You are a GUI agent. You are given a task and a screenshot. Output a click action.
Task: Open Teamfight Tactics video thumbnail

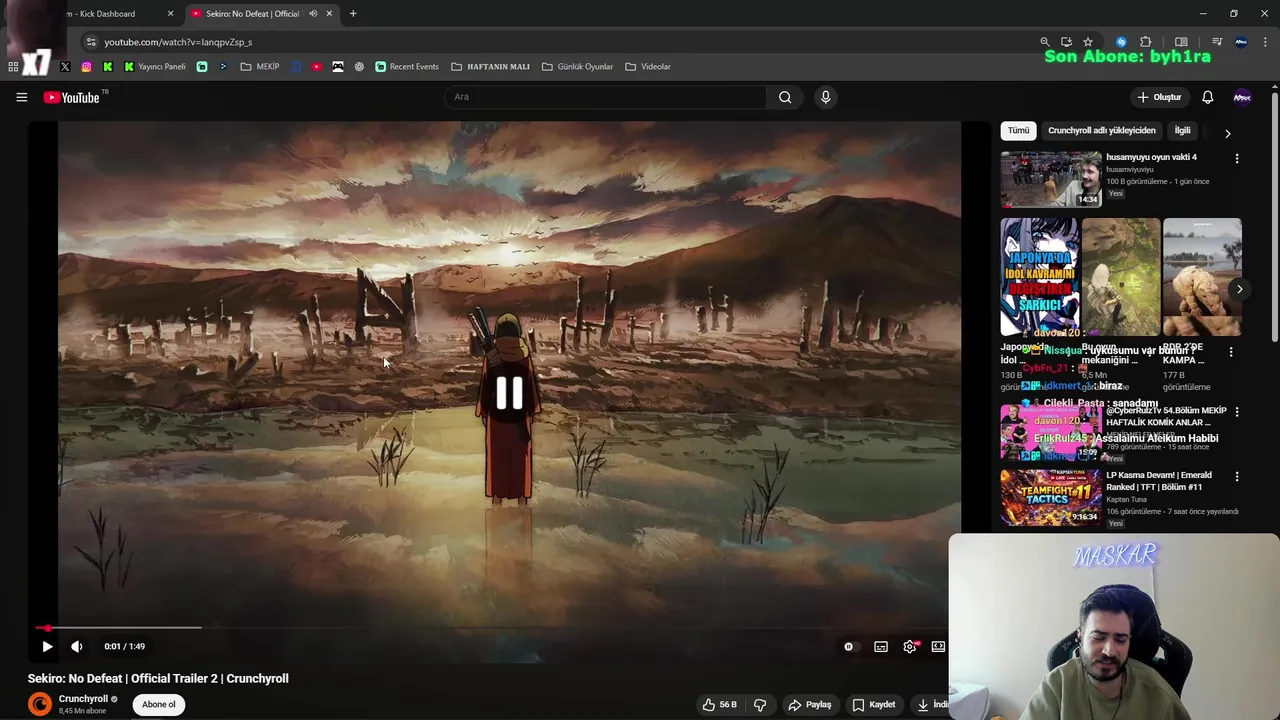[1051, 497]
